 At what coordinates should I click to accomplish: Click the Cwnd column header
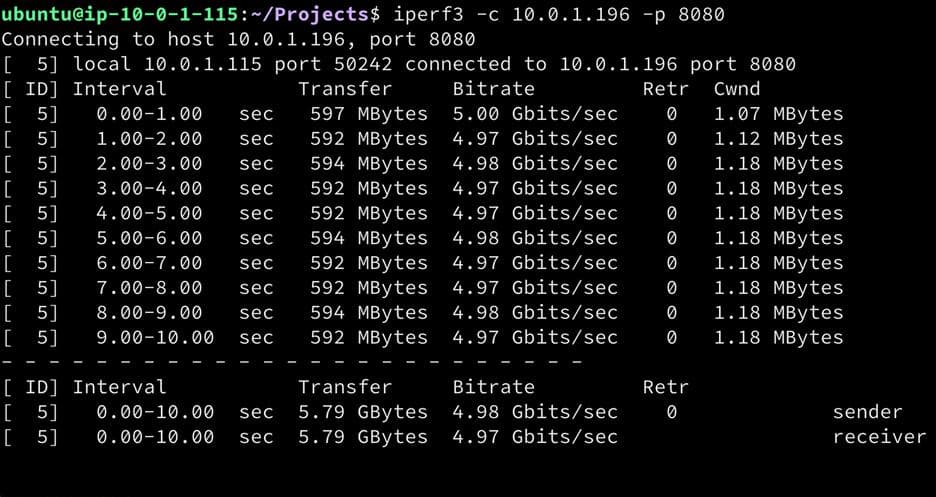(x=737, y=89)
